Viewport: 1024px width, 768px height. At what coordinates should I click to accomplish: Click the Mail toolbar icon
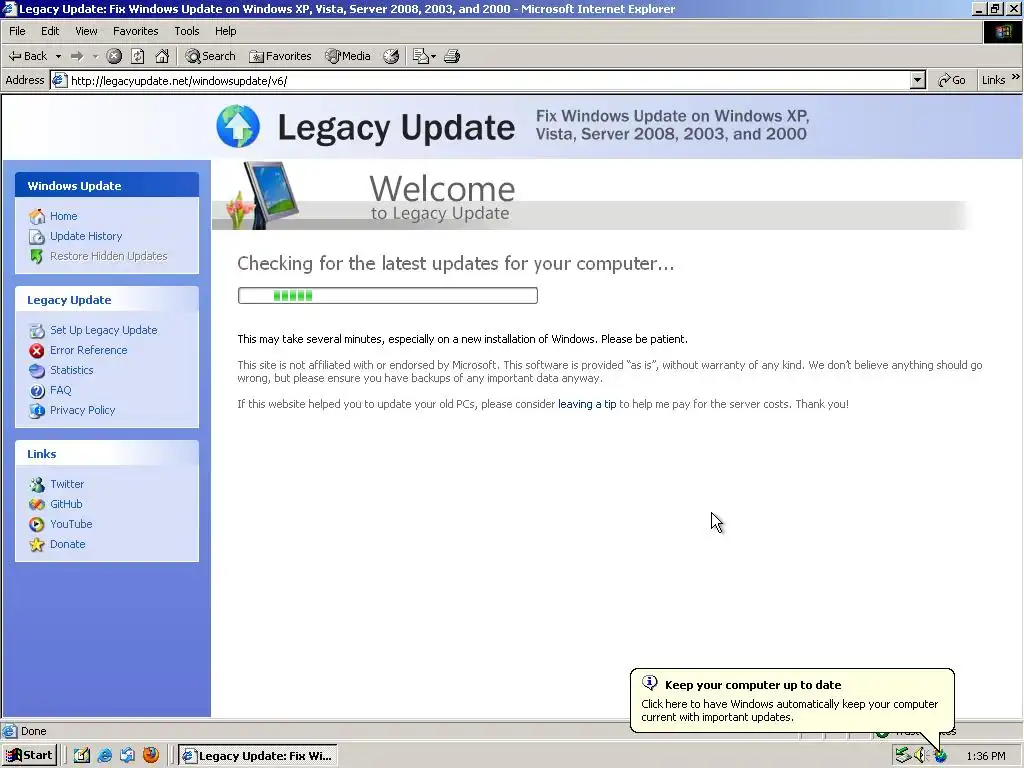[x=421, y=56]
